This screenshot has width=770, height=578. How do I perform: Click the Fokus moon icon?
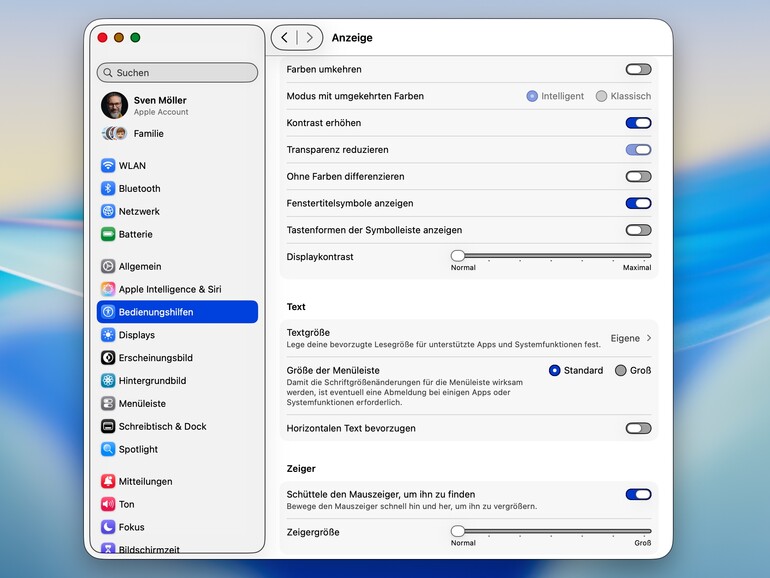(x=108, y=527)
